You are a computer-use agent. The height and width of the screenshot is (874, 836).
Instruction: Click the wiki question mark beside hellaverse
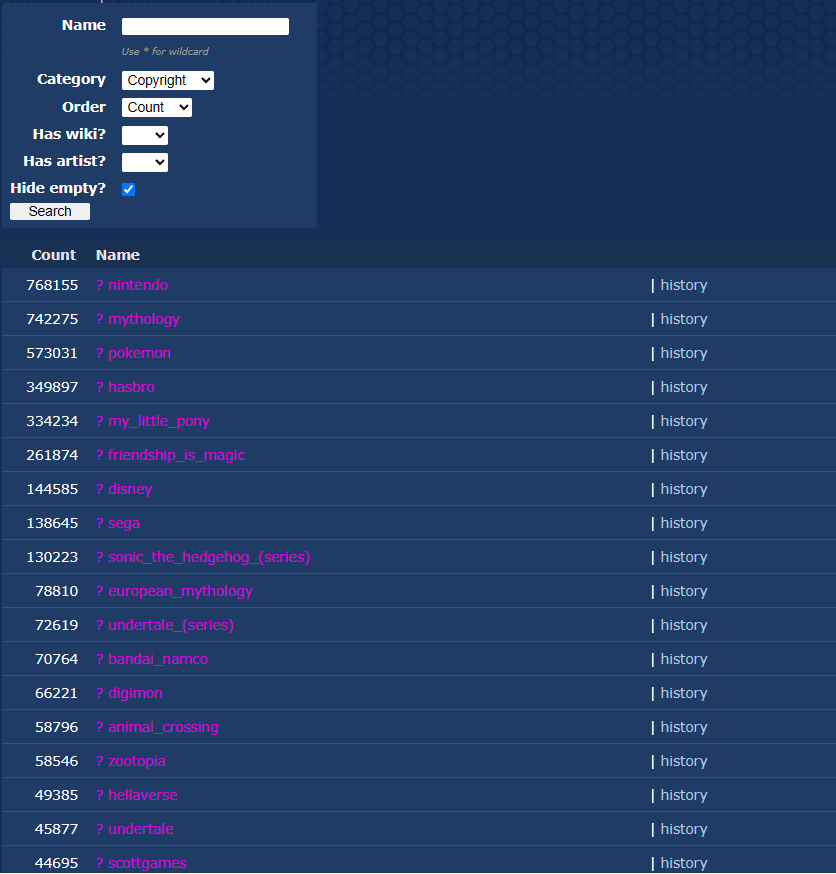[100, 795]
